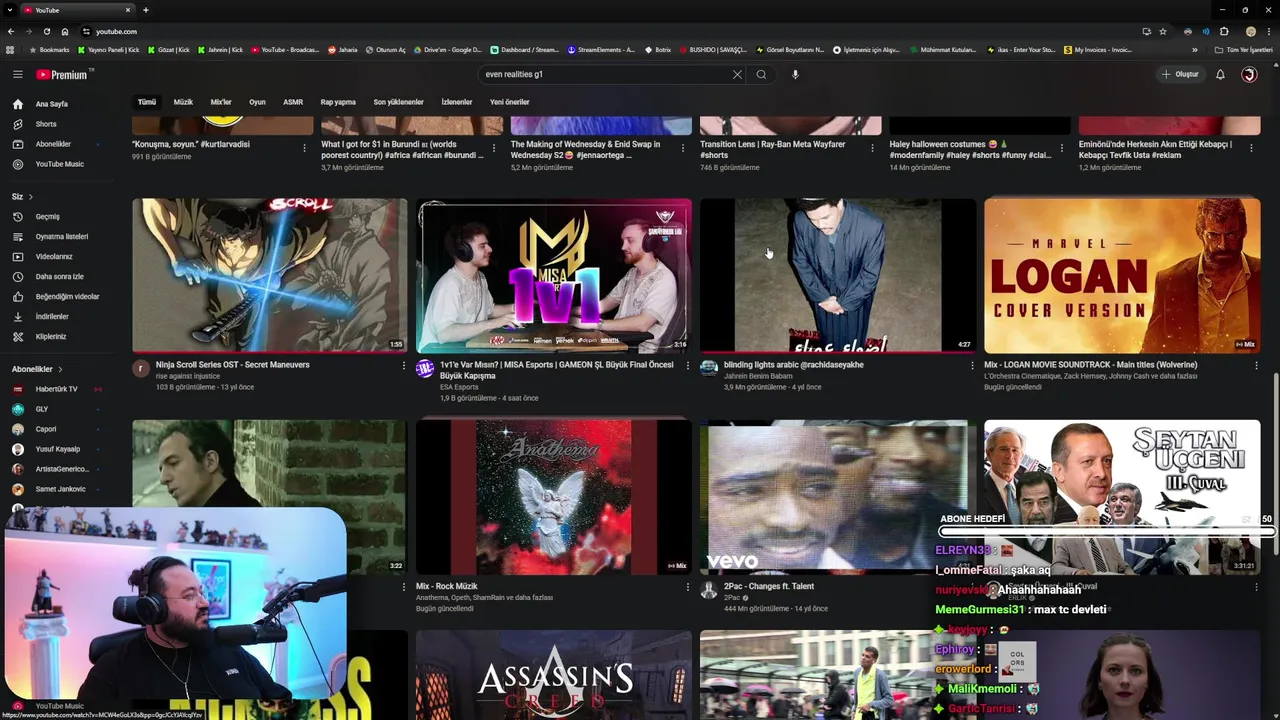Open the hamburger guide menu
The width and height of the screenshot is (1280, 720).
(17, 74)
